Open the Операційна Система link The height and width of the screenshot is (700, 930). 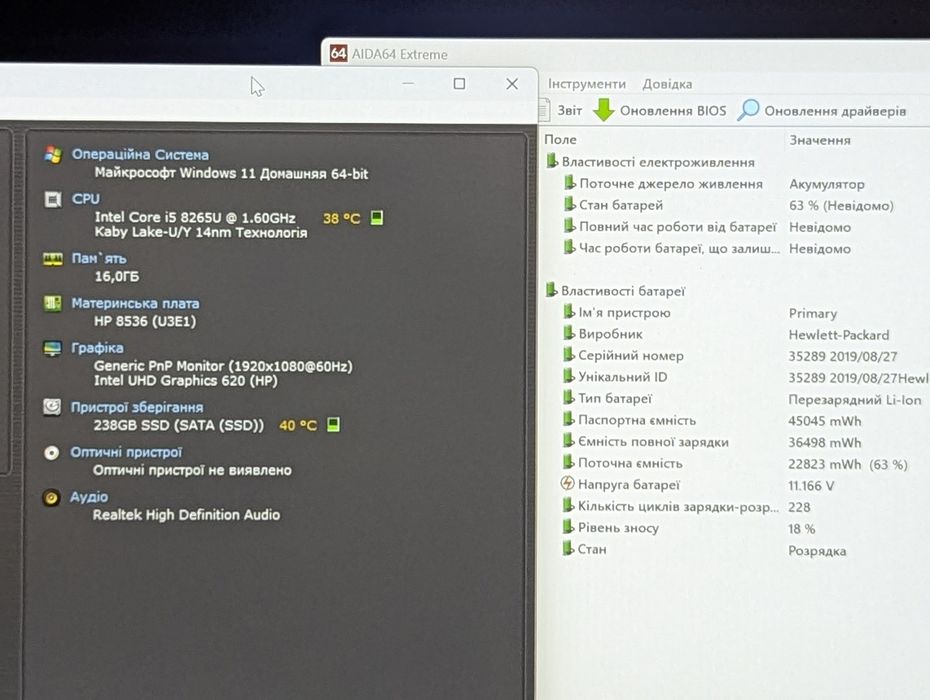tap(140, 154)
